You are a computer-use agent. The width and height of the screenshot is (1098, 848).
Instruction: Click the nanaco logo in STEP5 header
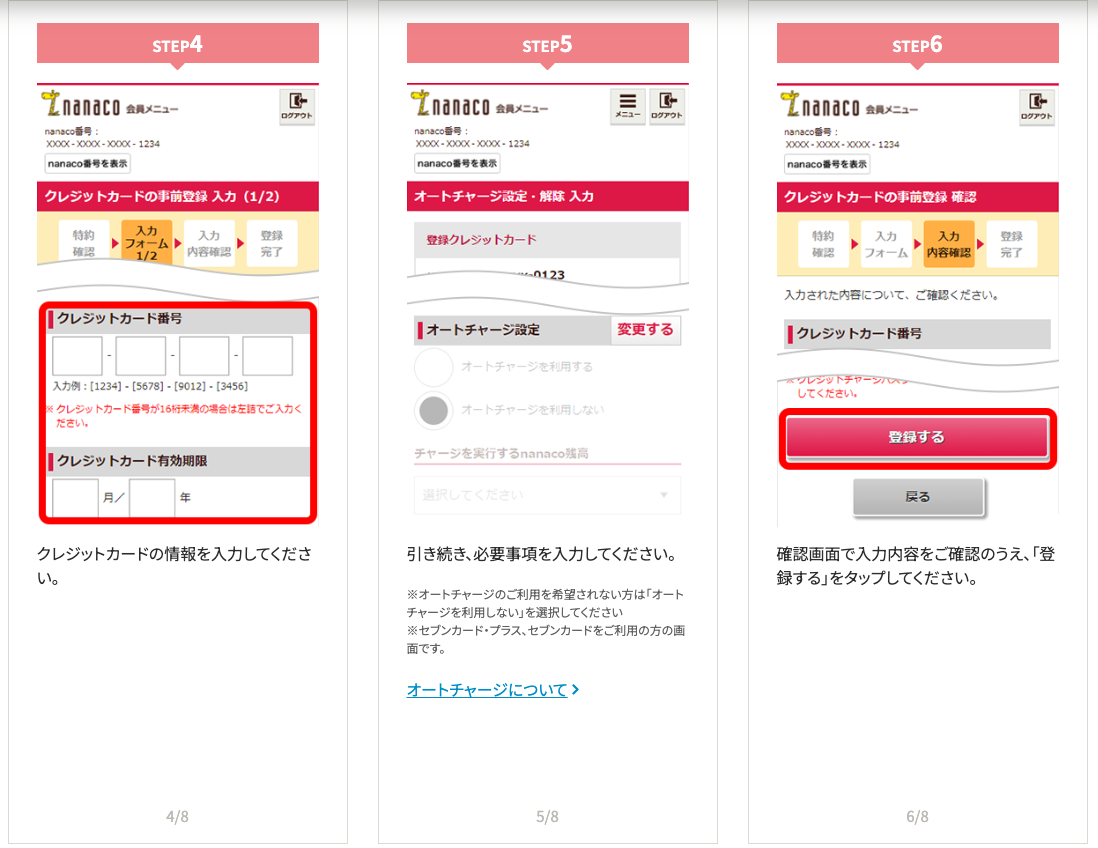point(451,104)
